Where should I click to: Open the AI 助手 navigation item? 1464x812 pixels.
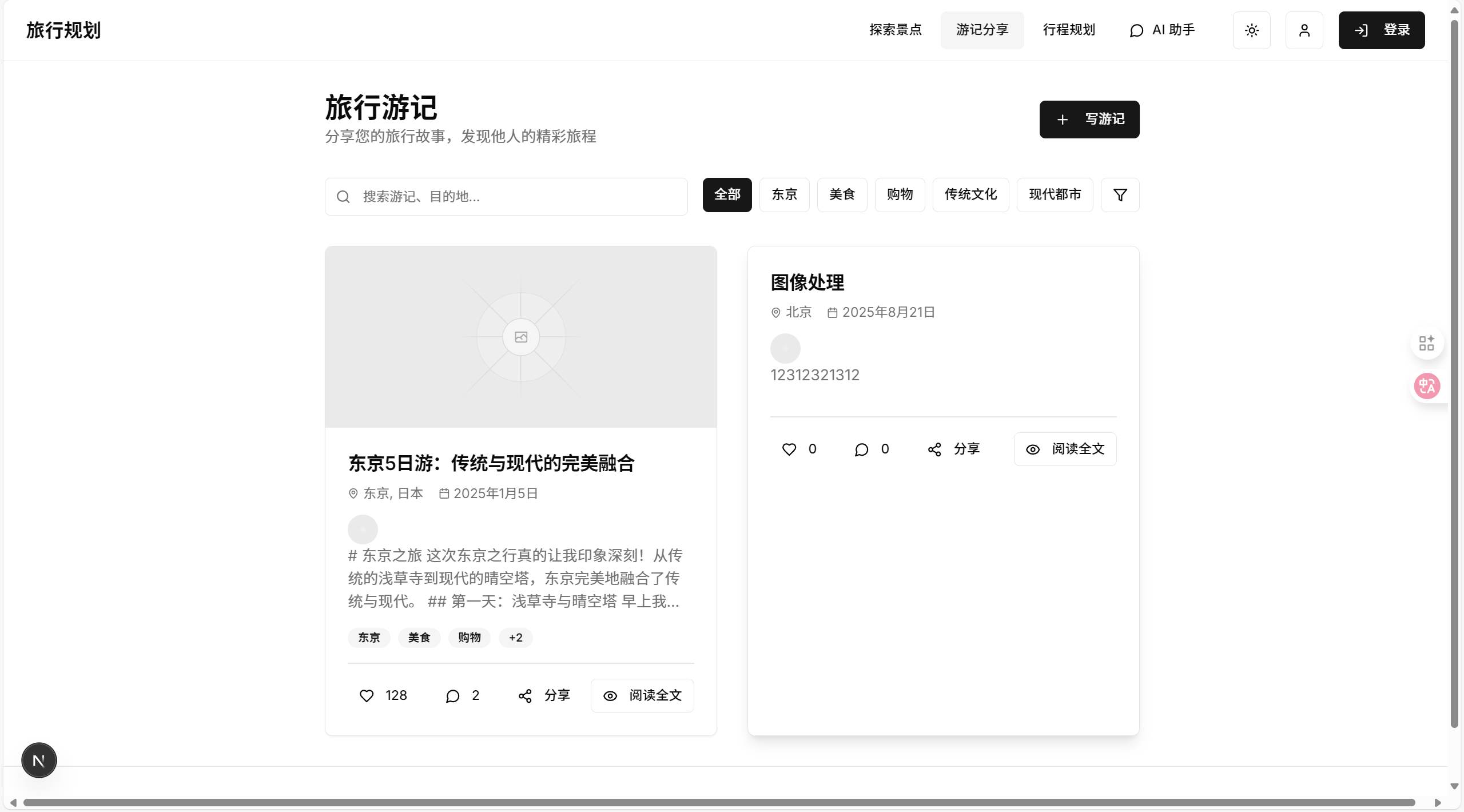pos(1162,30)
